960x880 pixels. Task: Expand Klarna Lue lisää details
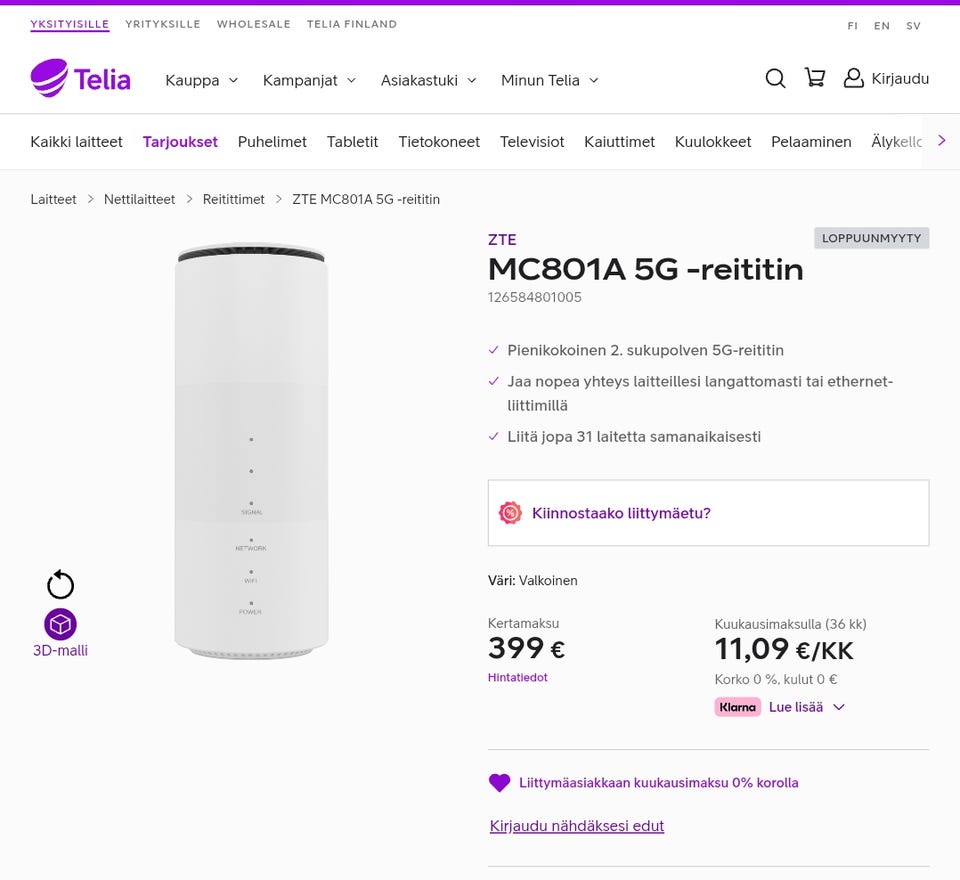(806, 707)
